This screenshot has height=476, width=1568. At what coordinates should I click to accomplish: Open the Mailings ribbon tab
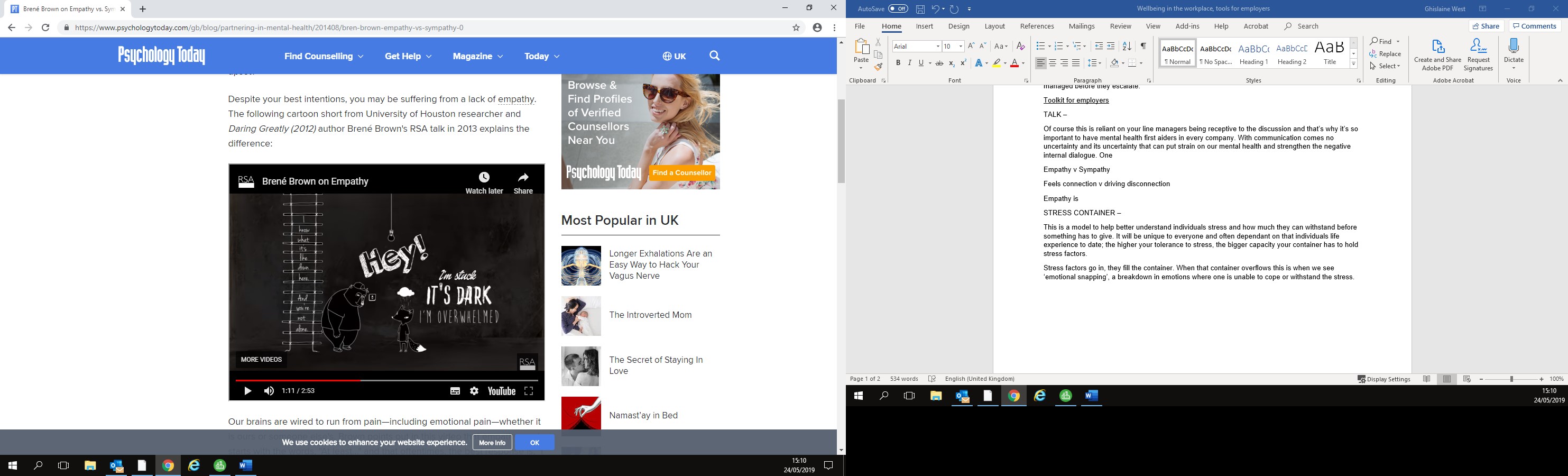point(1082,26)
